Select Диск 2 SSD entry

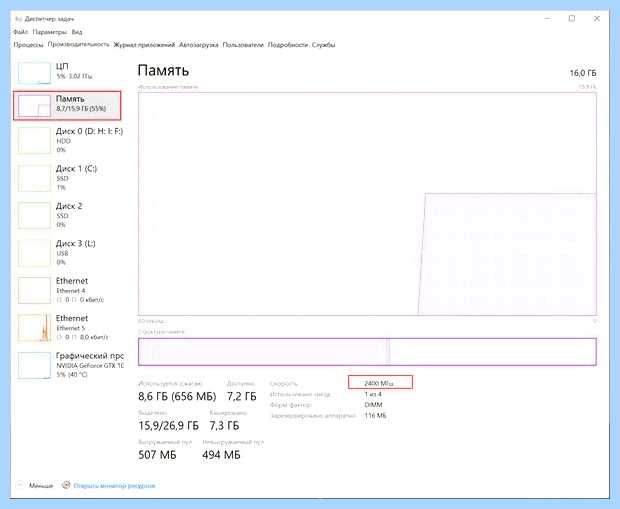point(68,215)
